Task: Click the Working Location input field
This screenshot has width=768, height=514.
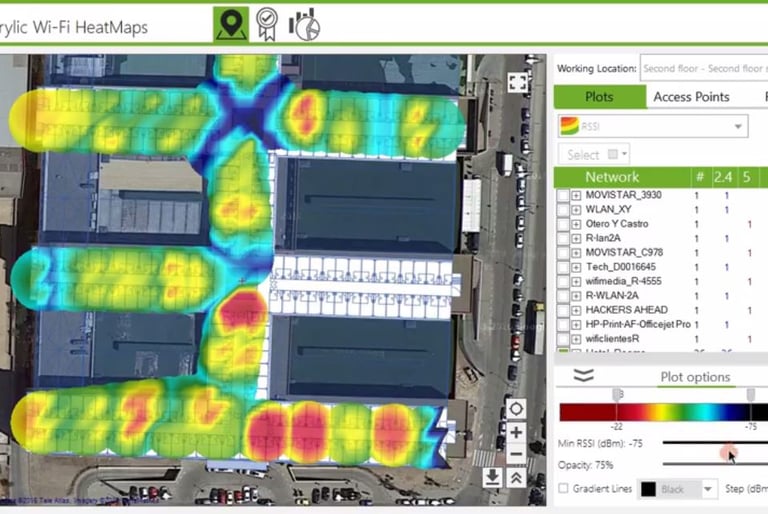Action: pyautogui.click(x=704, y=69)
